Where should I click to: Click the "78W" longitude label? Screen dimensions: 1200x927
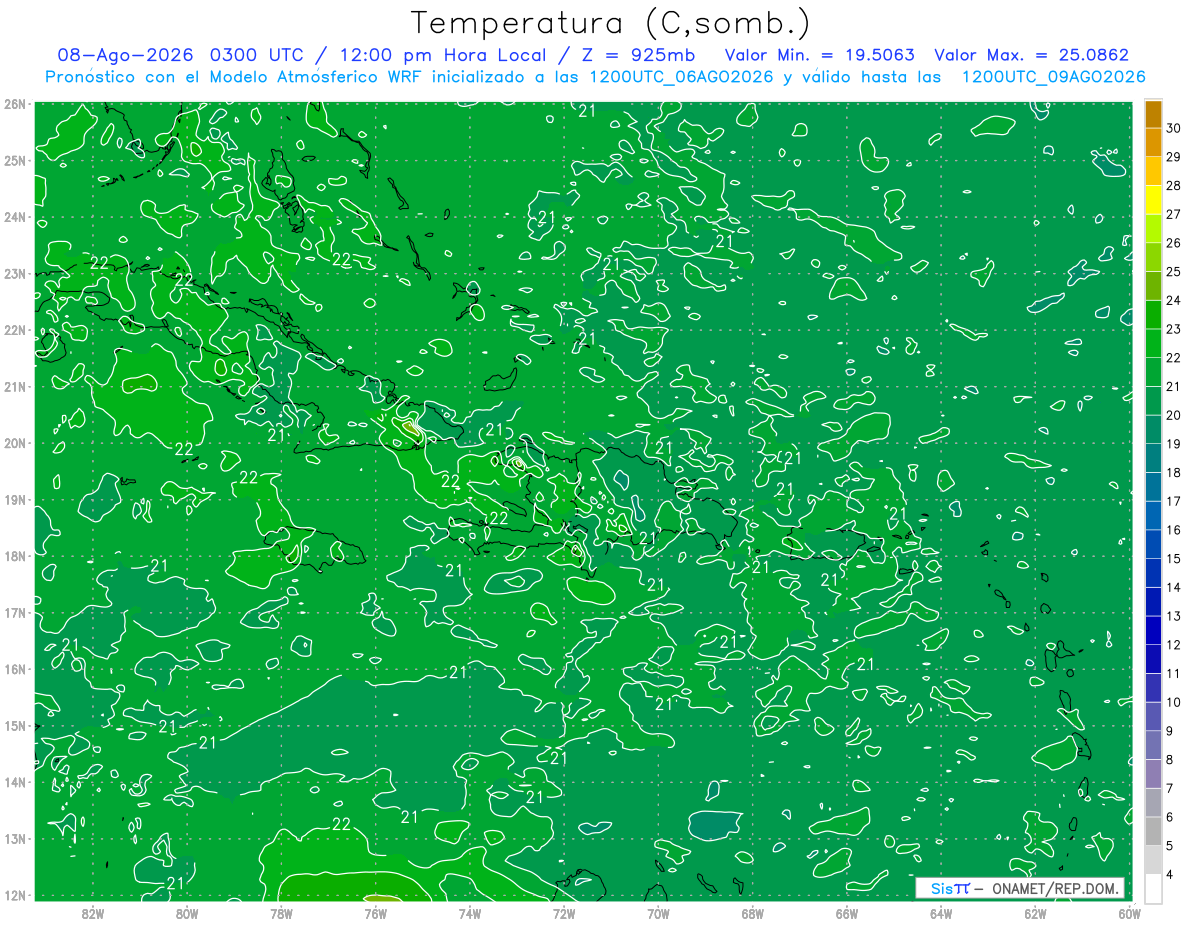[x=281, y=913]
